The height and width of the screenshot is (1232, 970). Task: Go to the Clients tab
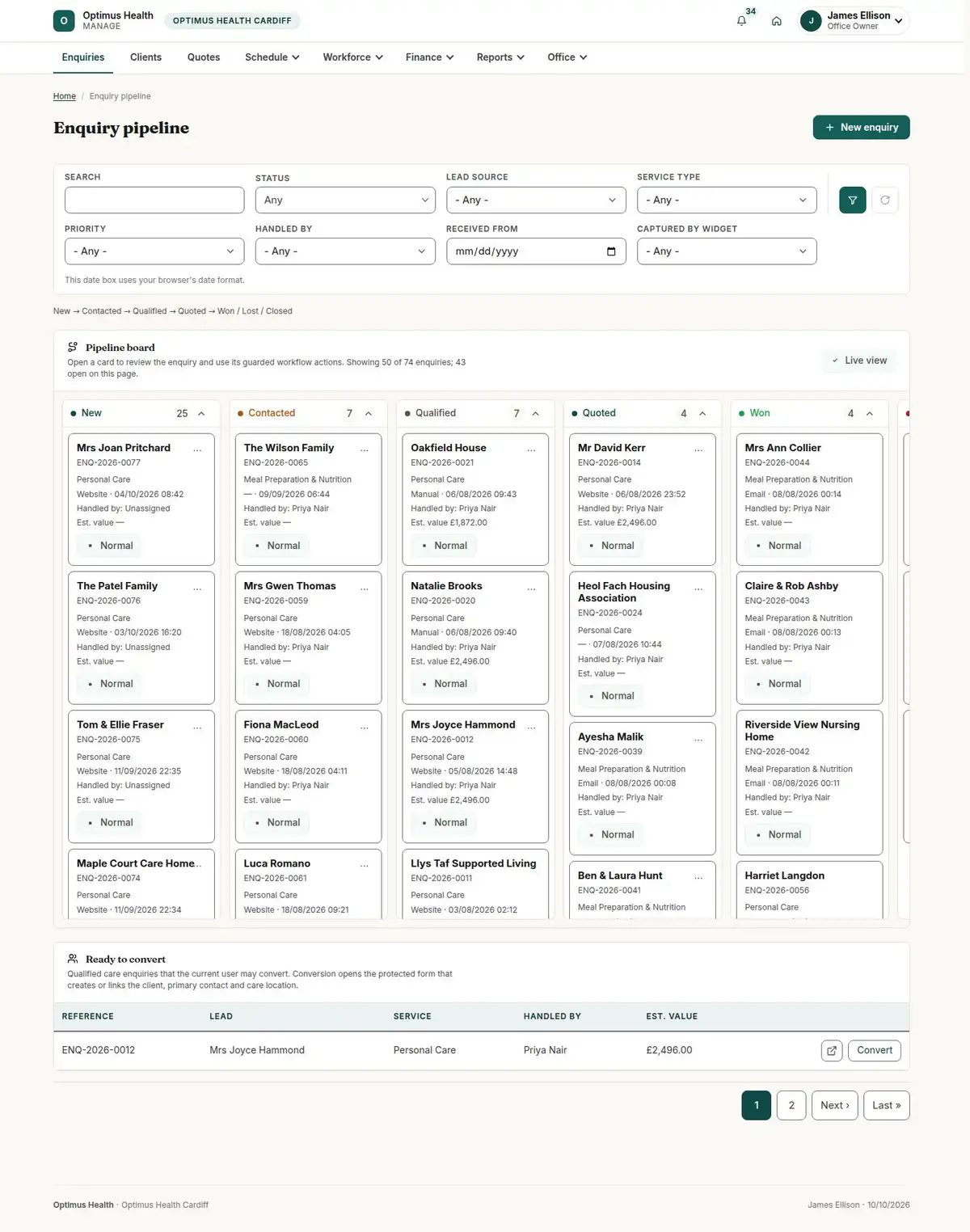[145, 57]
